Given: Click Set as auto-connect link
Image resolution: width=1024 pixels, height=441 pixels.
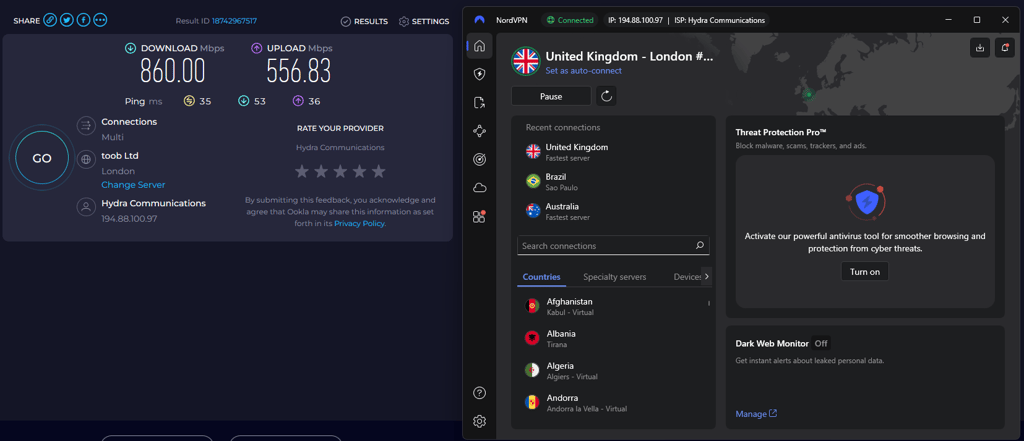Looking at the screenshot, I should (x=584, y=71).
